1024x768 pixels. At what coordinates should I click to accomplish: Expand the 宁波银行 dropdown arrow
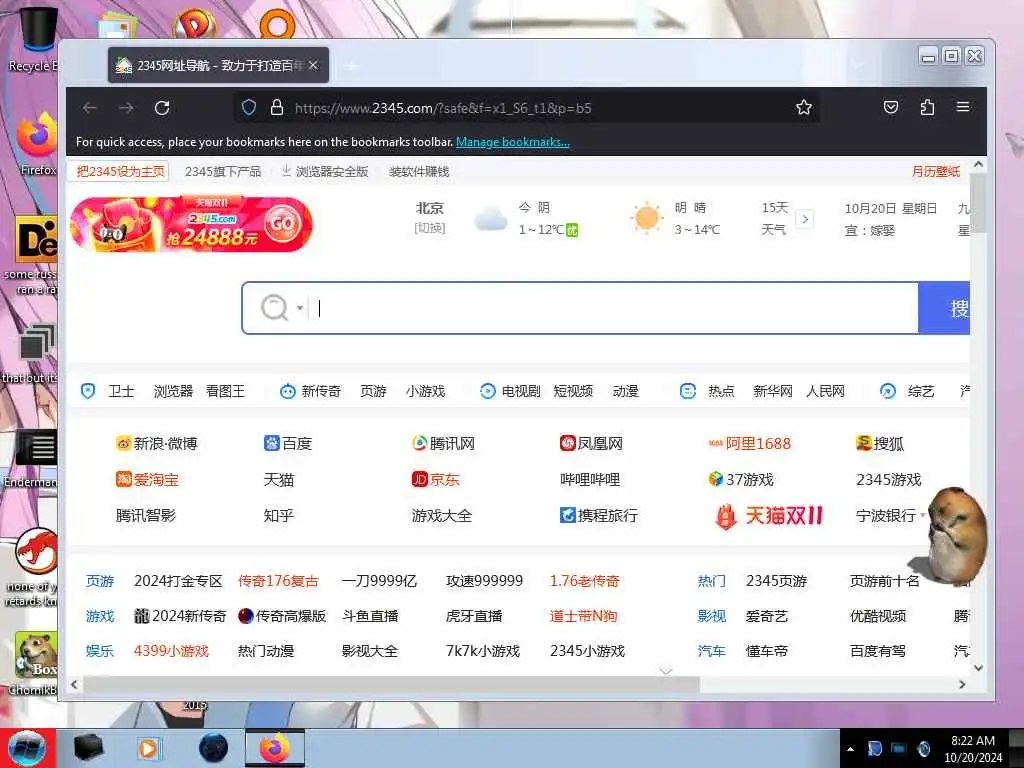923,515
